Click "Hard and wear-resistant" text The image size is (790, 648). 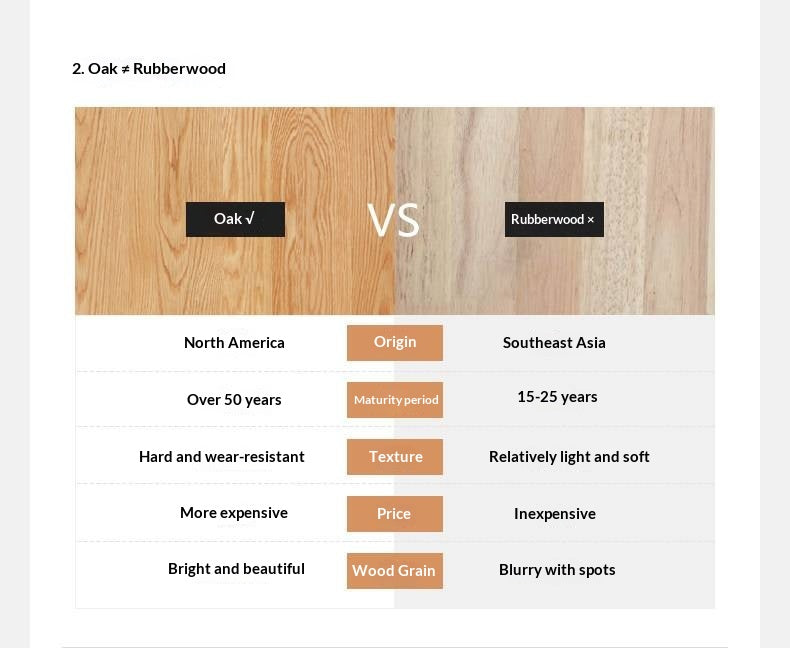(x=222, y=457)
